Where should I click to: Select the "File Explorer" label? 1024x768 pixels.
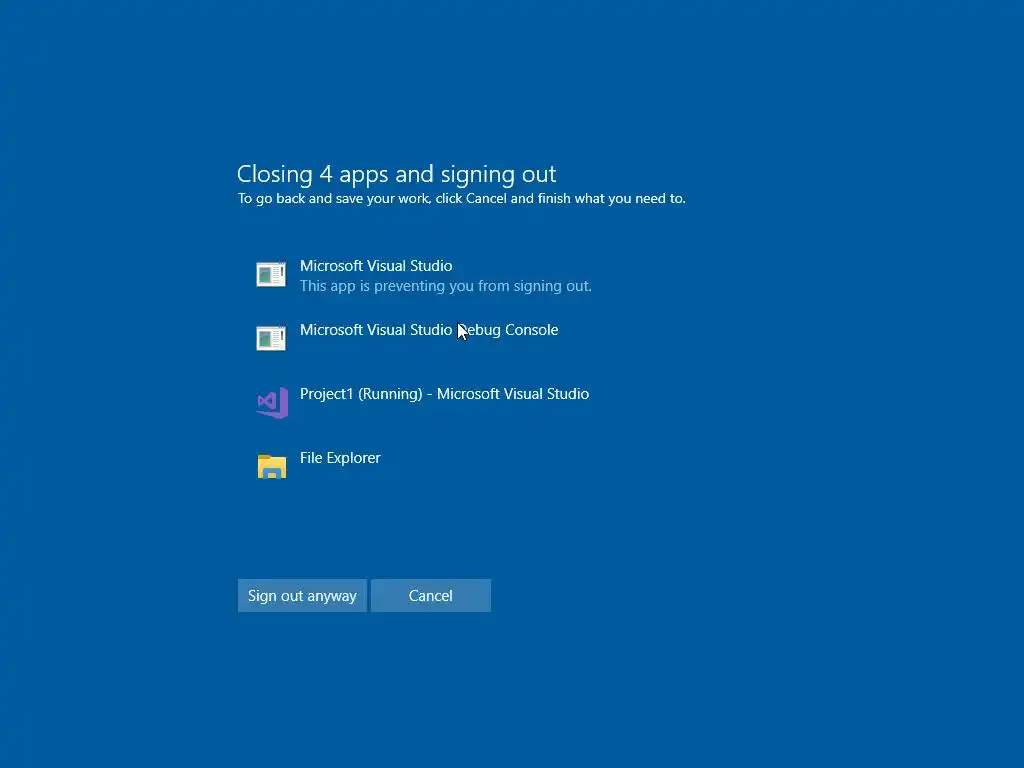click(340, 458)
